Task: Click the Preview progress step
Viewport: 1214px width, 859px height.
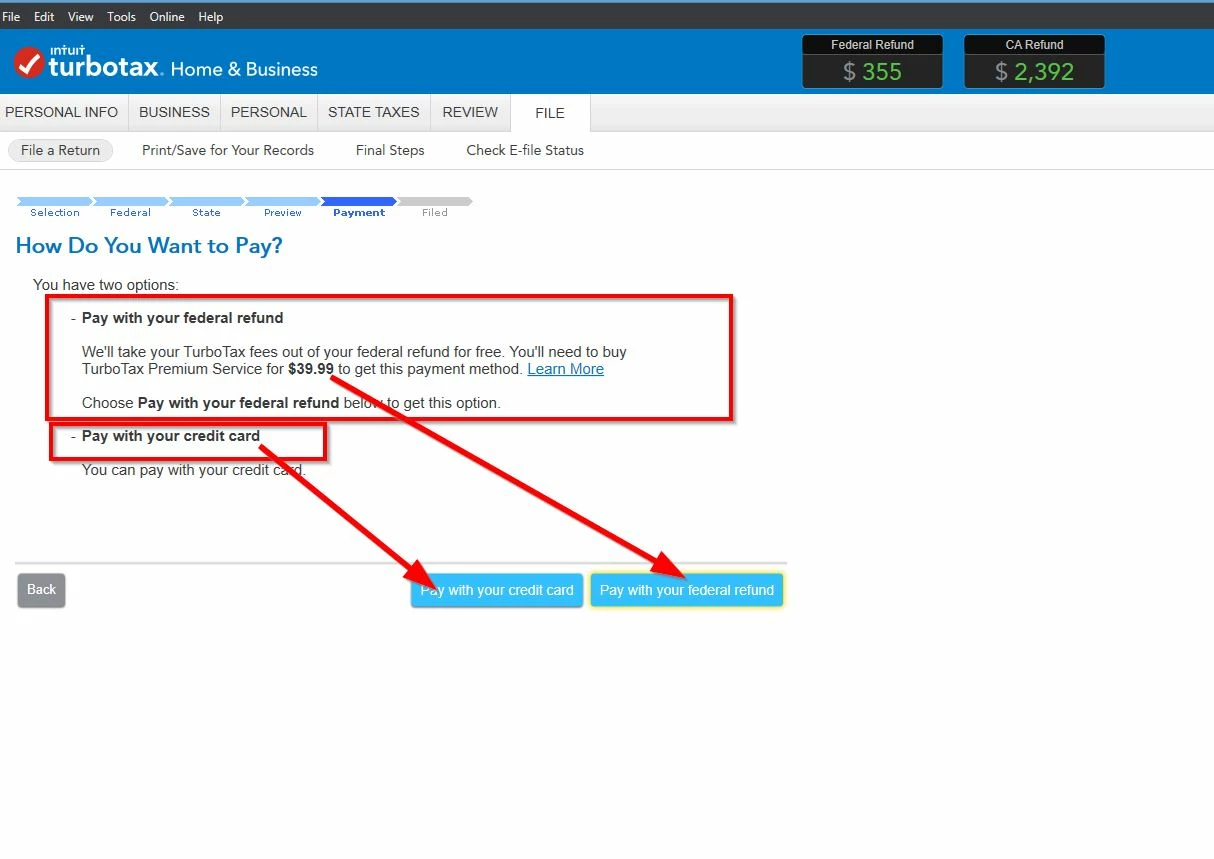Action: [283, 207]
